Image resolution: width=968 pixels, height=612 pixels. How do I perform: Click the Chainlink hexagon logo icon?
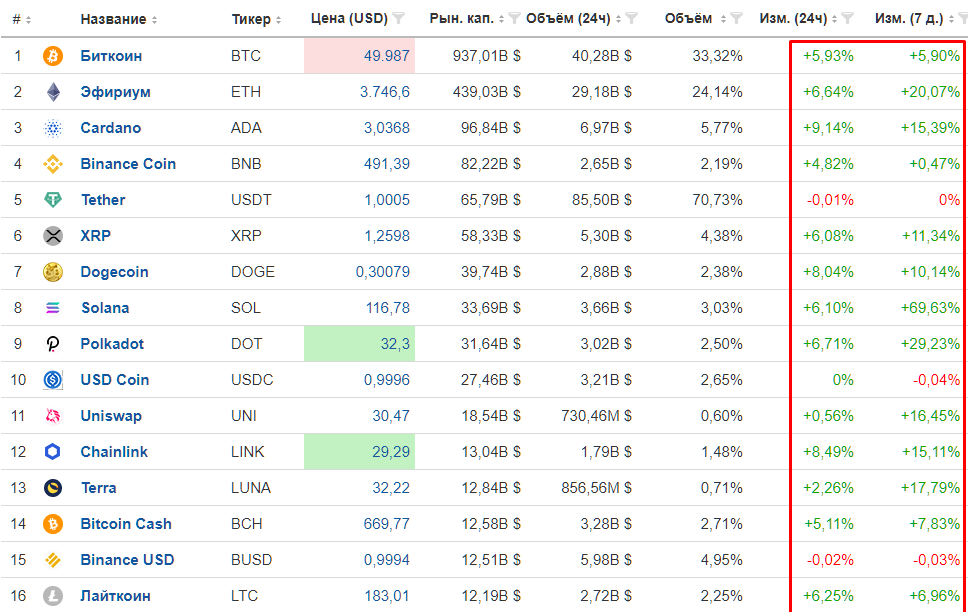[52, 452]
